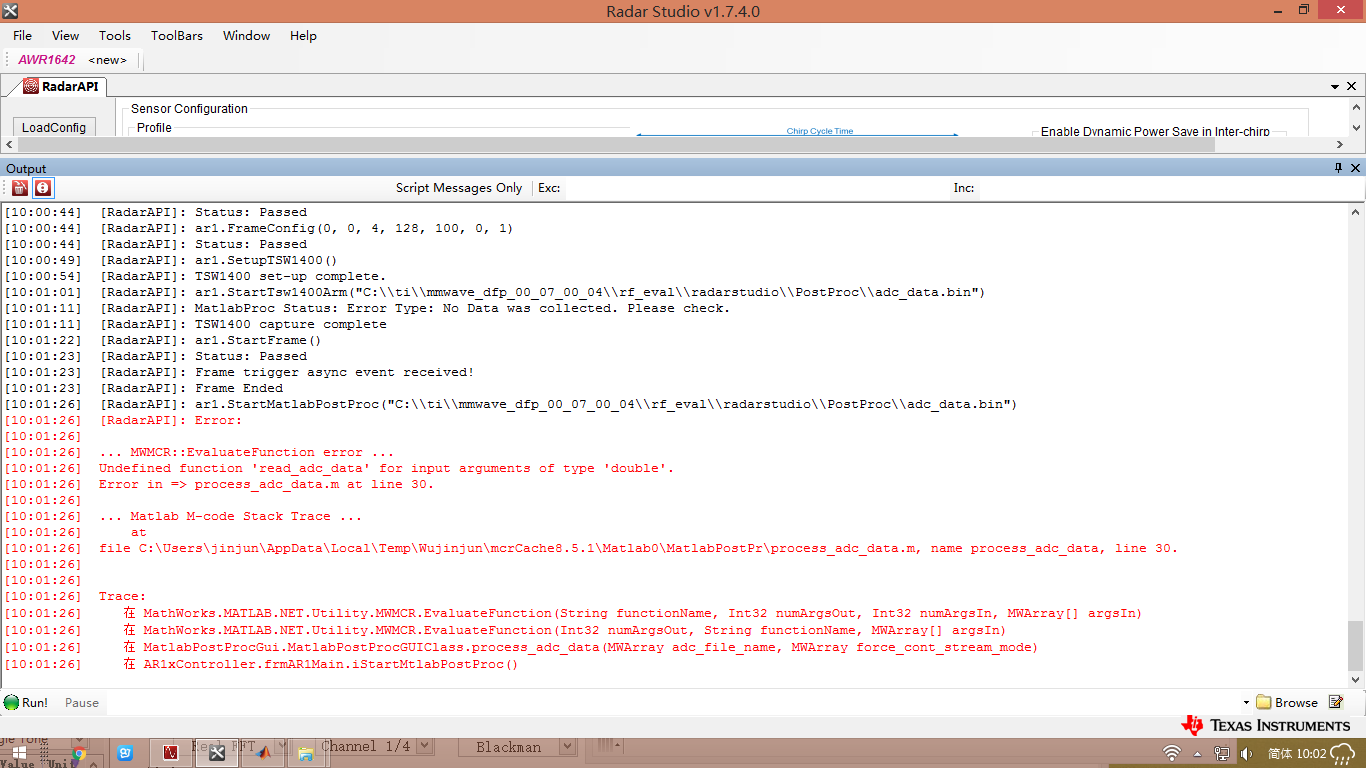Click the red info icon in Output toolbar
This screenshot has height=768, width=1366.
tap(42, 187)
